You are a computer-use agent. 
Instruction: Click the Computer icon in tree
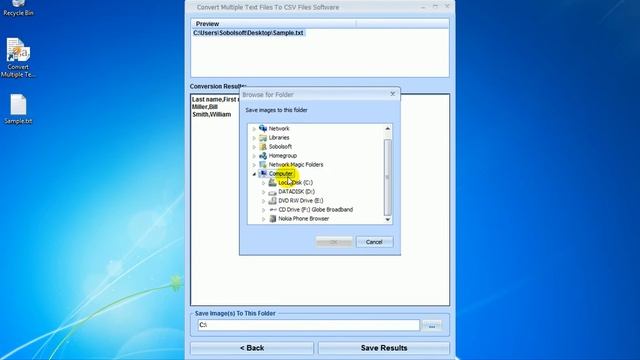[263, 173]
